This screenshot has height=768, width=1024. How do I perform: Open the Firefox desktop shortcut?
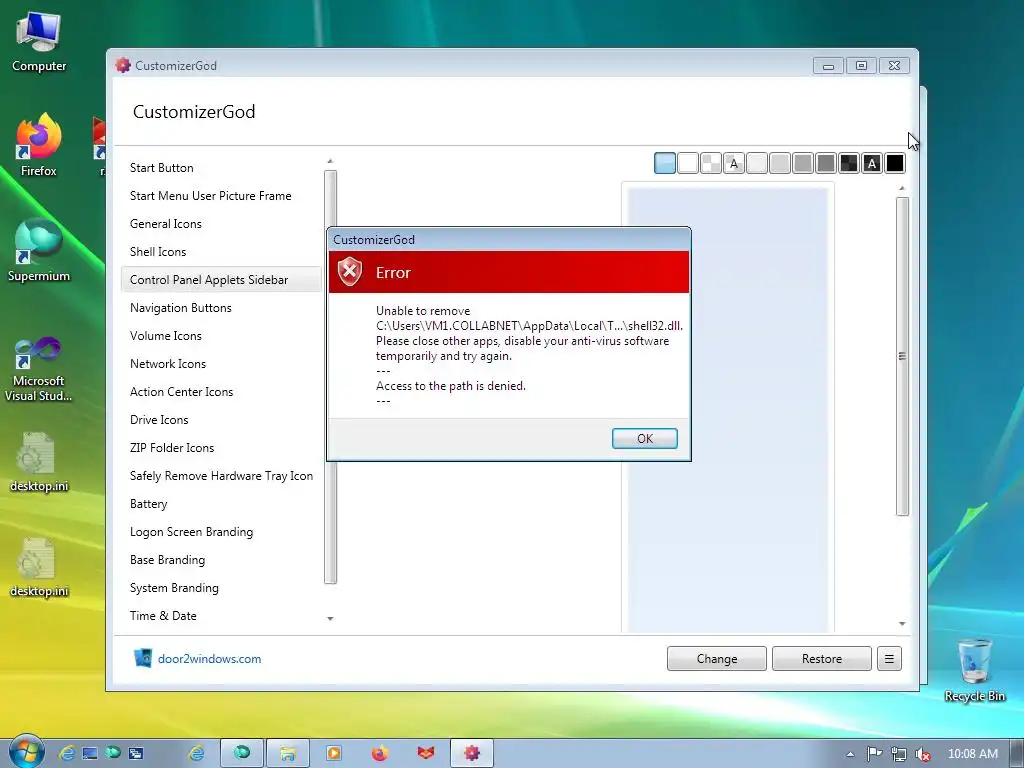pos(39,146)
